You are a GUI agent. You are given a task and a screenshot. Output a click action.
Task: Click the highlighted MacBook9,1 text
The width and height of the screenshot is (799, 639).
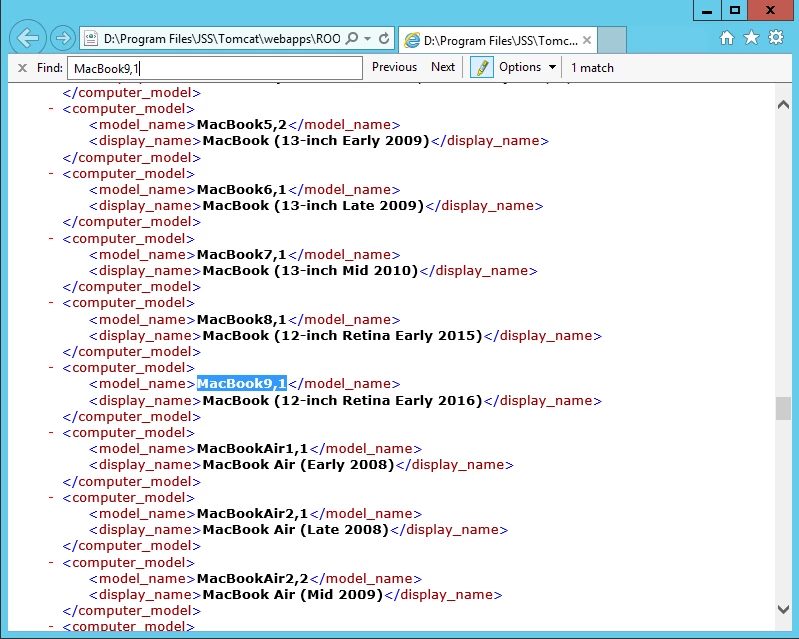point(242,384)
